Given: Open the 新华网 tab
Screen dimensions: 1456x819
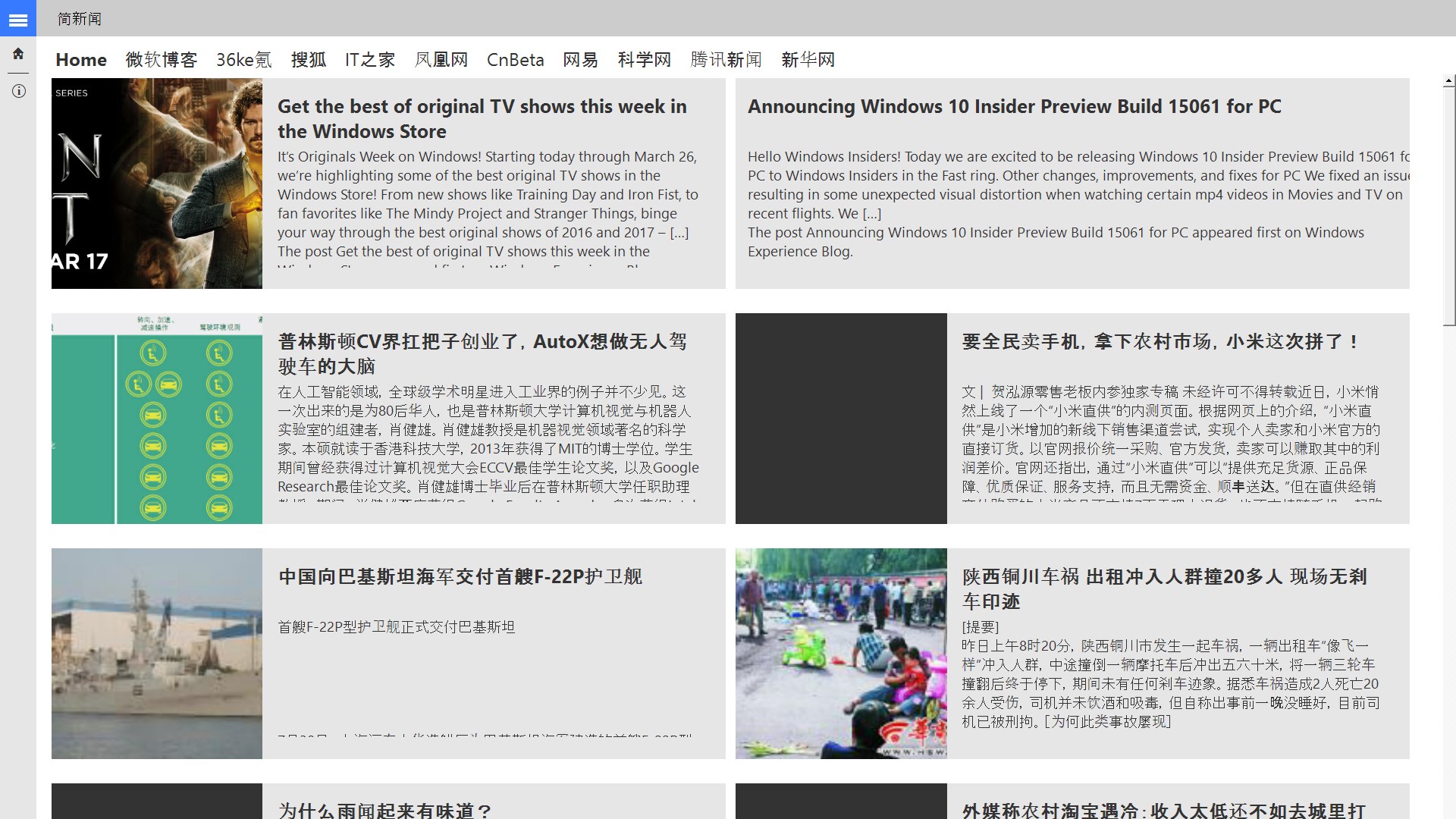Looking at the screenshot, I should [x=808, y=60].
